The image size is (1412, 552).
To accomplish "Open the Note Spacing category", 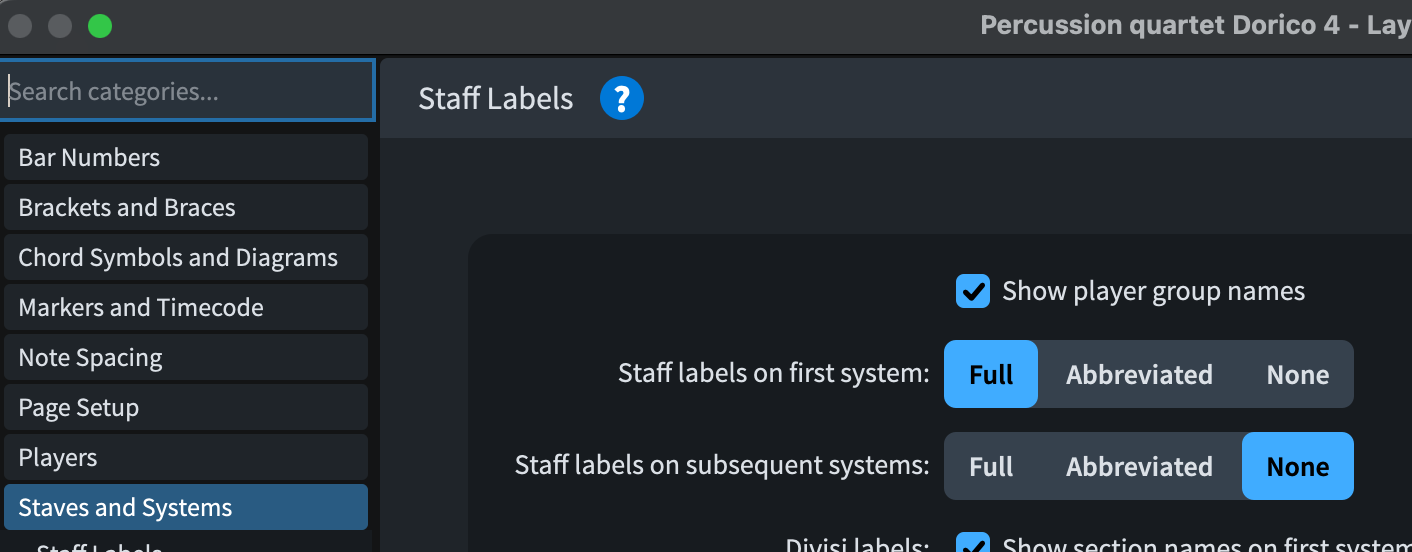I will [x=186, y=358].
